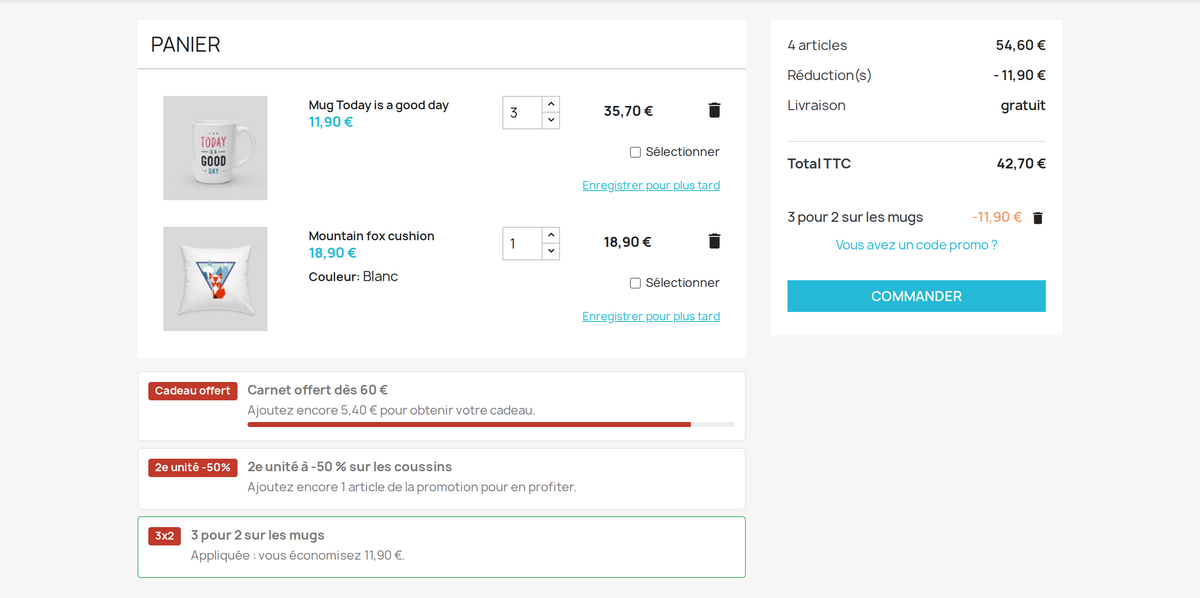This screenshot has width=1200, height=598.
Task: Increase mug quantity with up arrow
Action: [x=551, y=104]
